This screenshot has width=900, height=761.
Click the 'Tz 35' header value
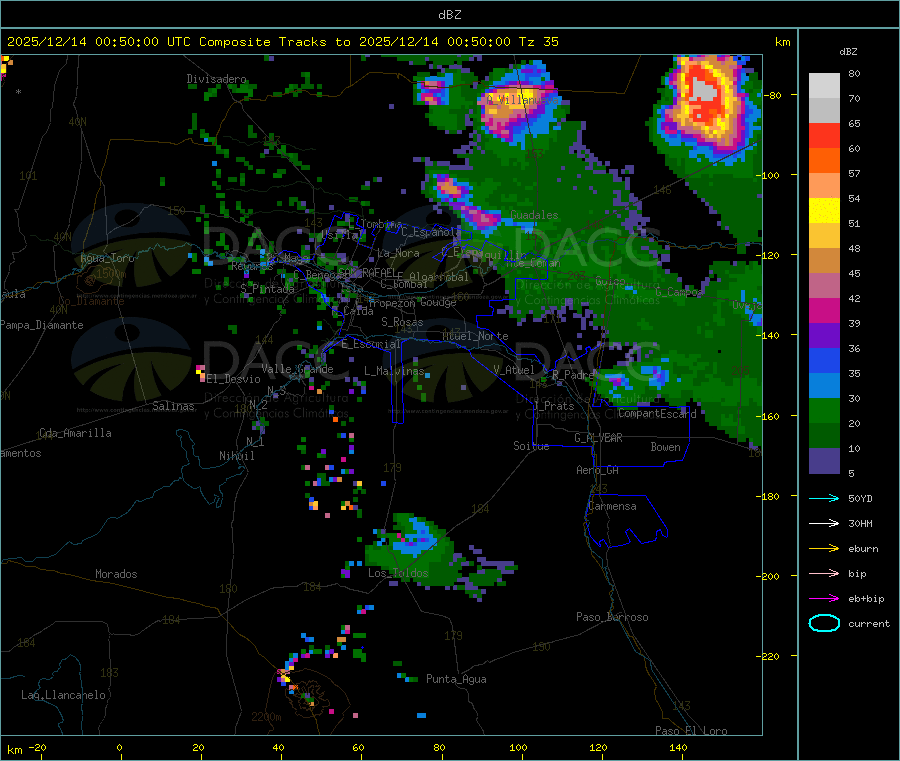pyautogui.click(x=538, y=42)
